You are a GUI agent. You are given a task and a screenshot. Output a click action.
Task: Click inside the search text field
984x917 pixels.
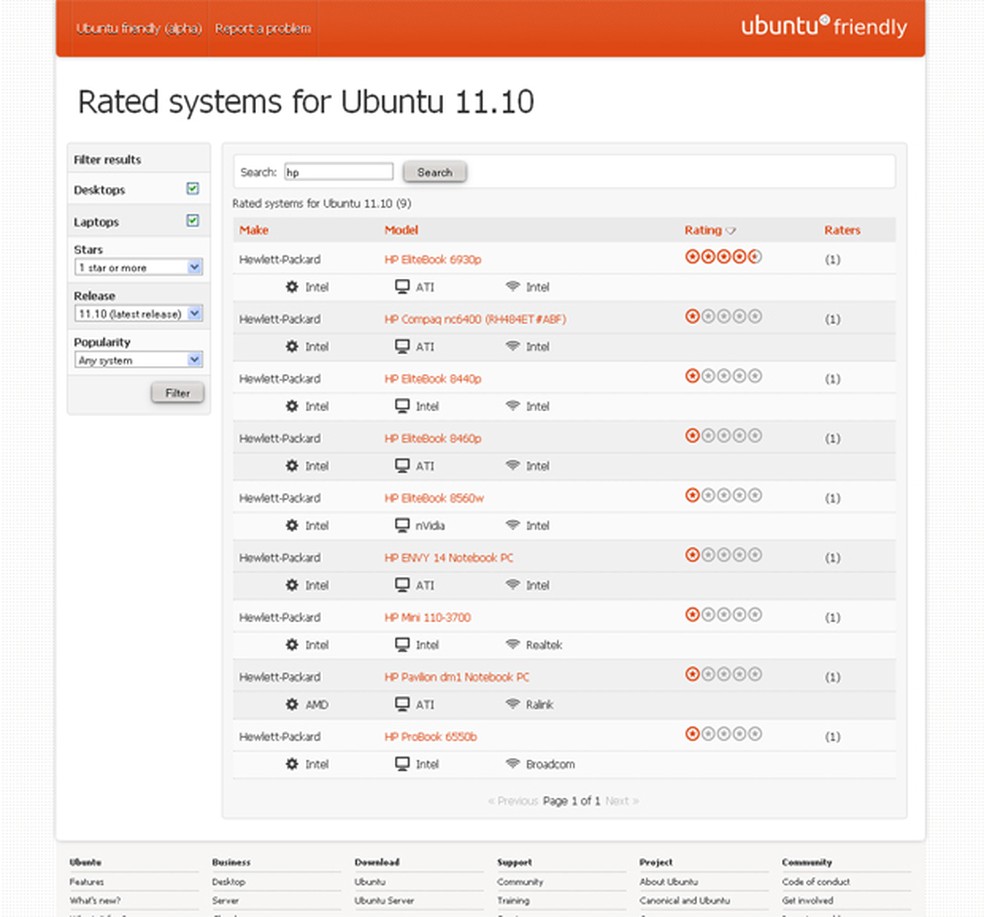point(338,172)
